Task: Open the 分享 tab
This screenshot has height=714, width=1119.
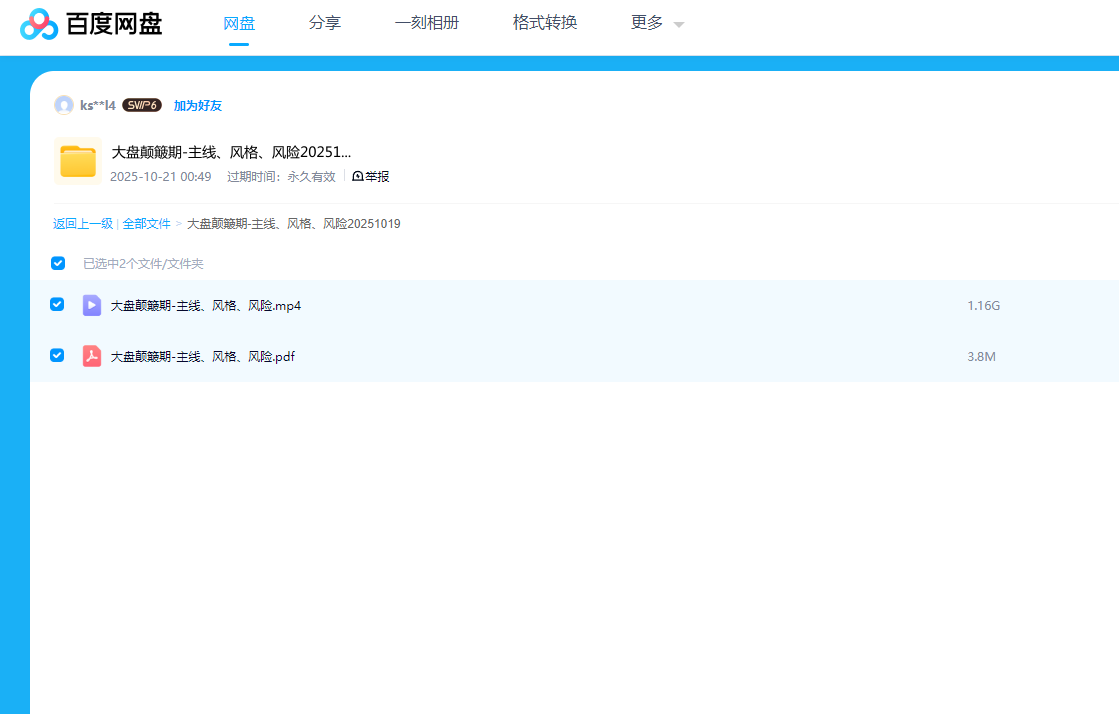Action: [x=325, y=23]
